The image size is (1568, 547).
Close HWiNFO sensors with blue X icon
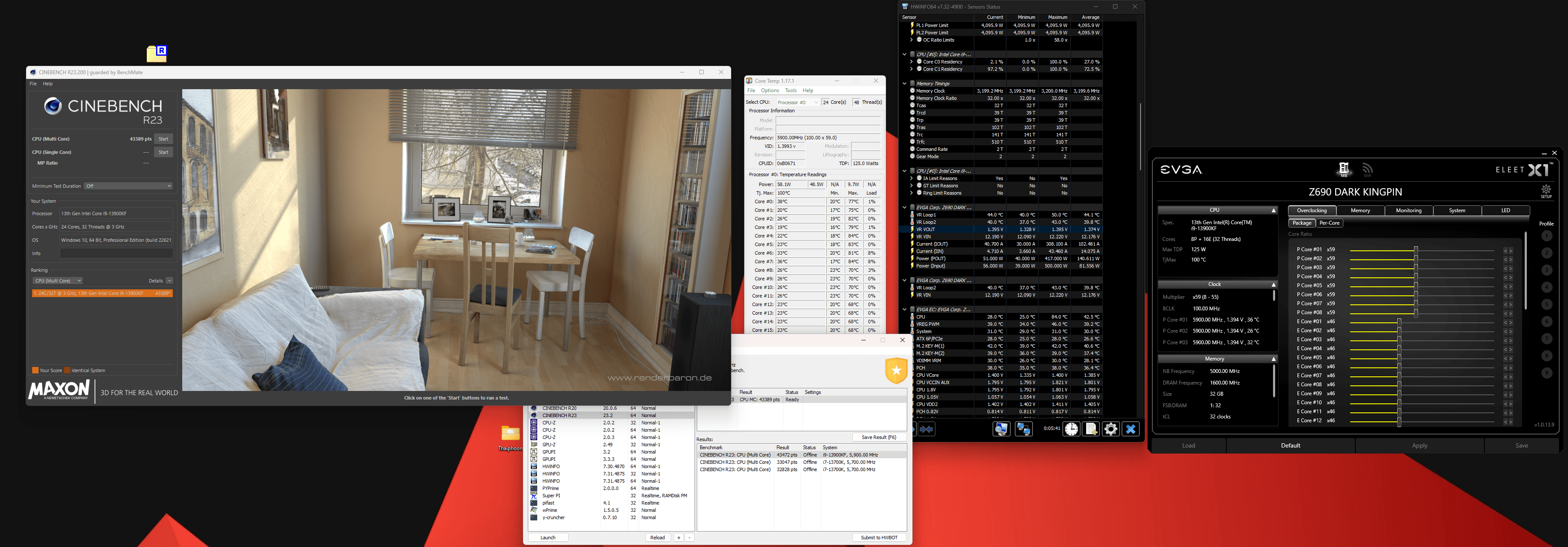pyautogui.click(x=1130, y=429)
